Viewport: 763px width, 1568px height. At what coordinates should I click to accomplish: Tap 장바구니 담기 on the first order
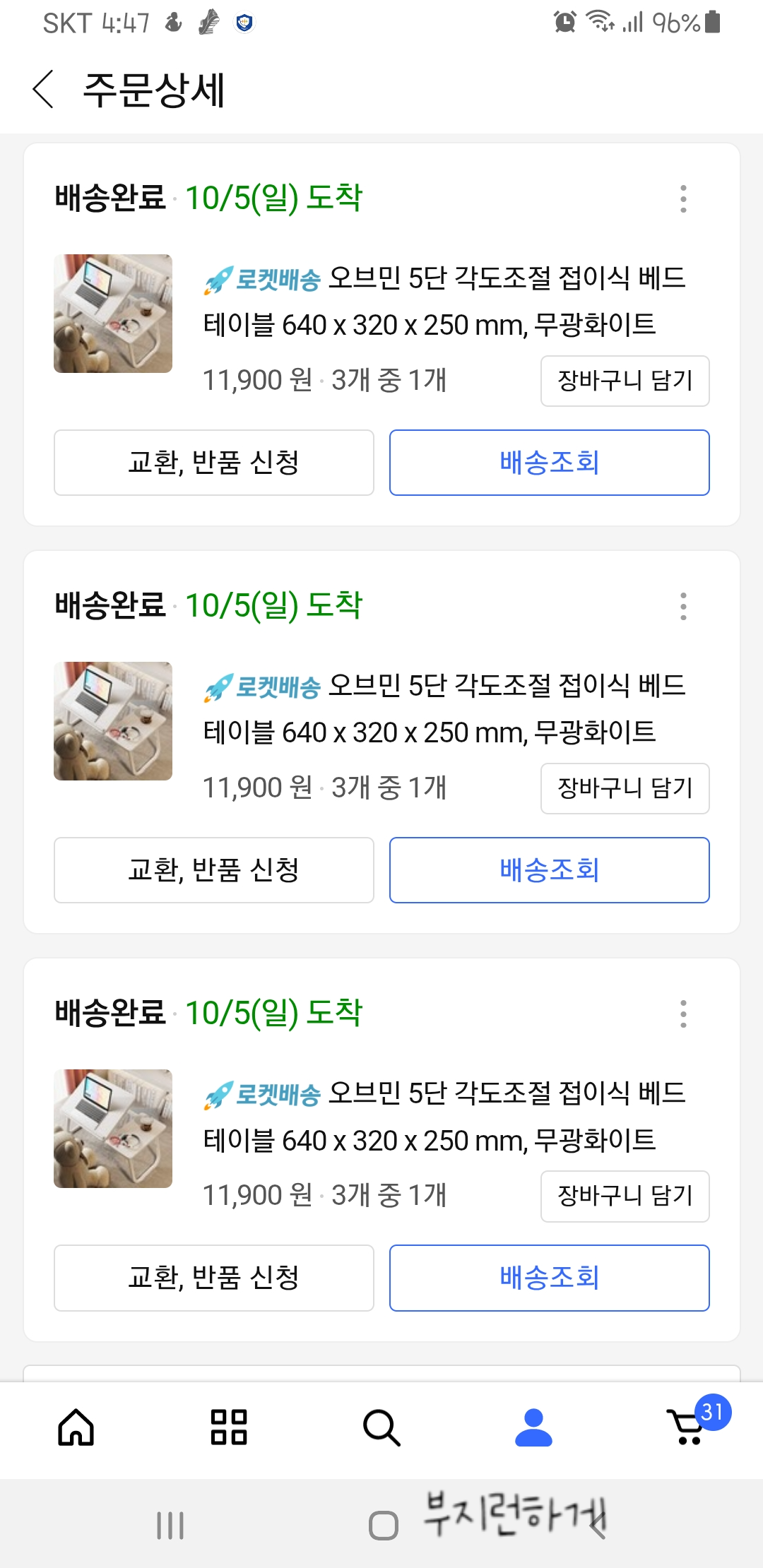coord(625,381)
